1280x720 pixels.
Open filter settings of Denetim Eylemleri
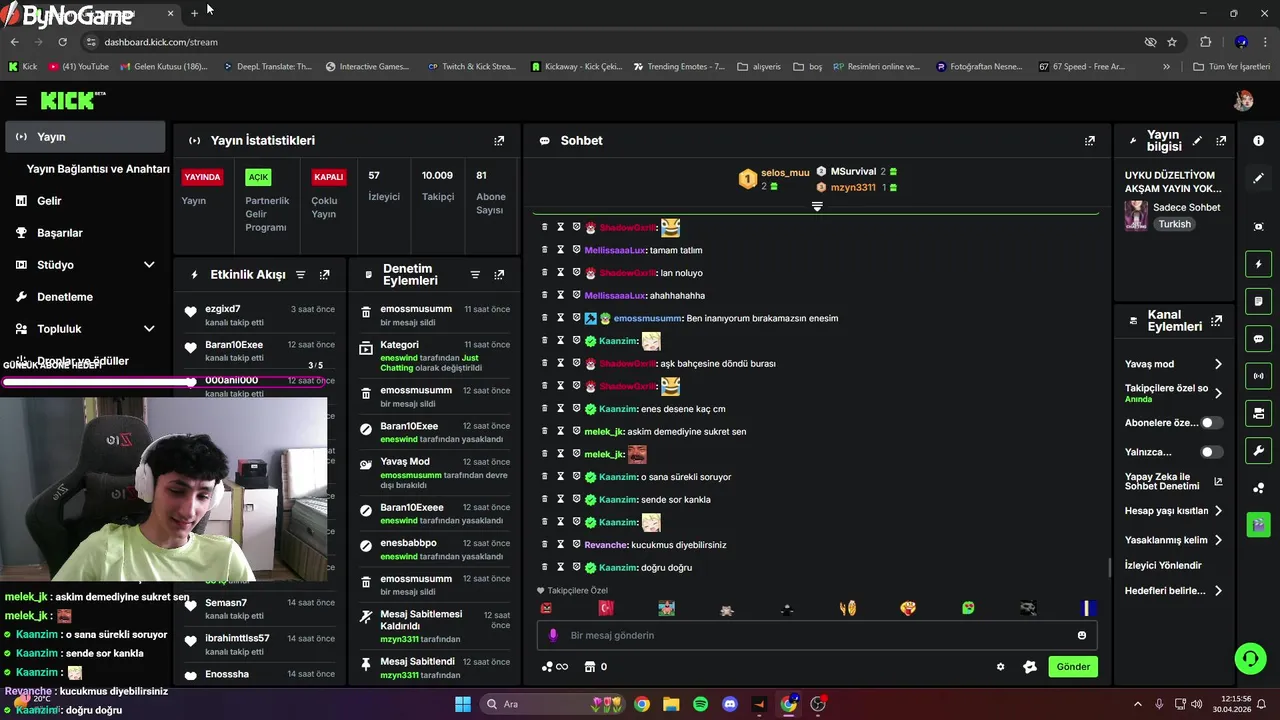[x=475, y=275]
